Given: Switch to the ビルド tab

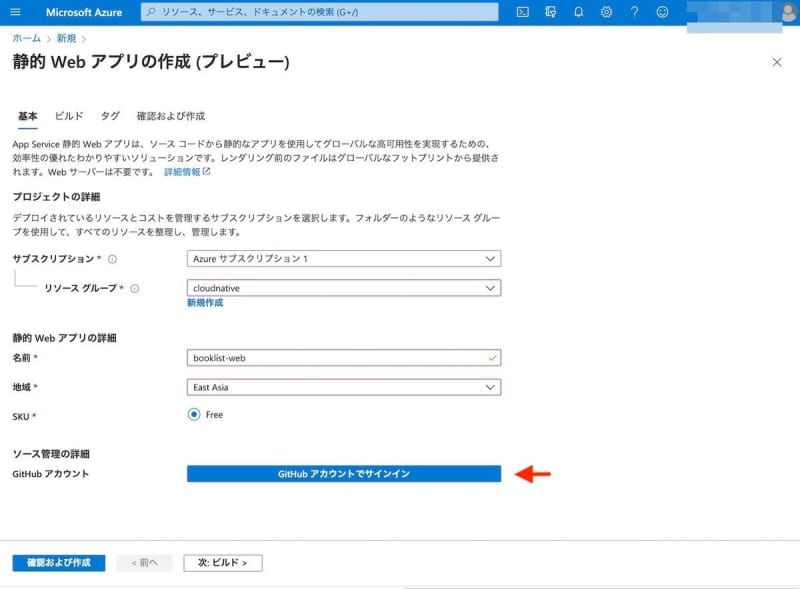Looking at the screenshot, I should [69, 116].
